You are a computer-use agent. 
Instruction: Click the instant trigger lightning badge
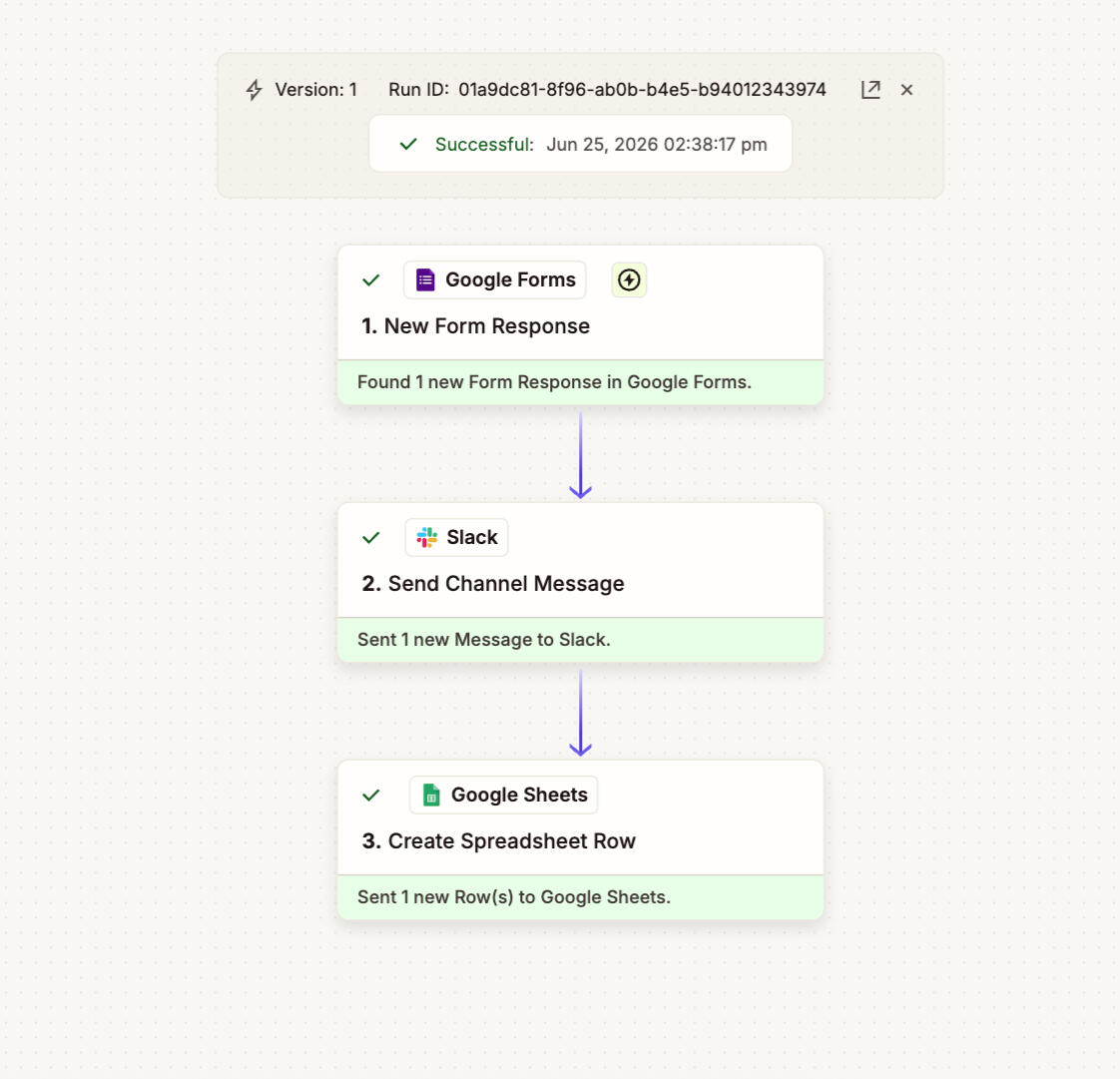(629, 279)
